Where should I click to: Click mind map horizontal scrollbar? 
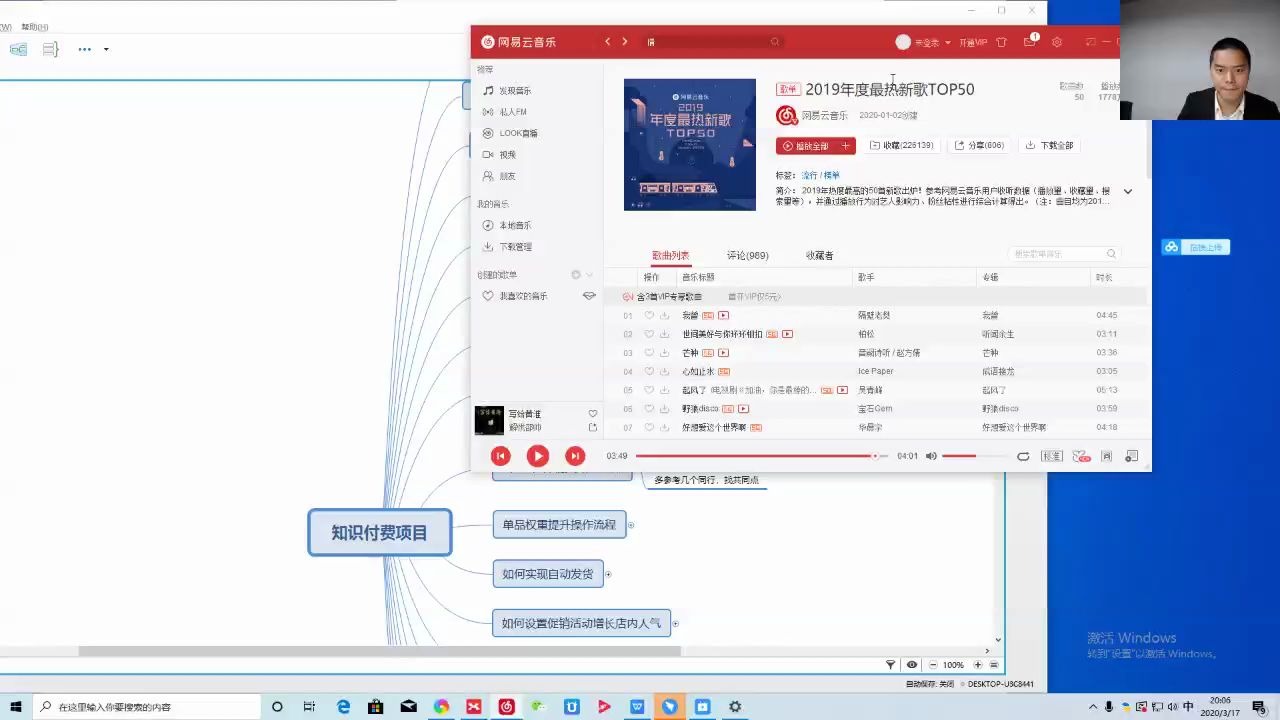click(380, 651)
